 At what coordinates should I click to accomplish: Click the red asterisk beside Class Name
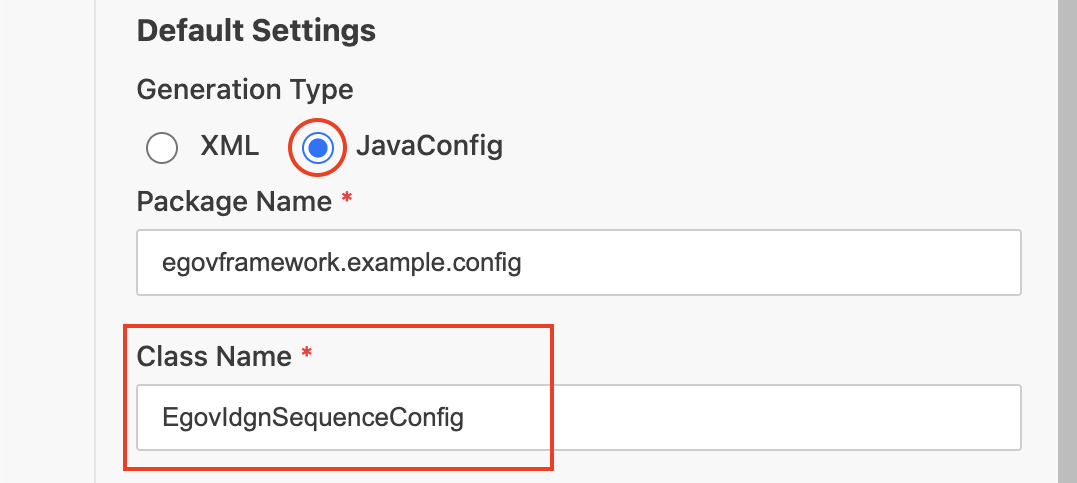click(x=307, y=353)
